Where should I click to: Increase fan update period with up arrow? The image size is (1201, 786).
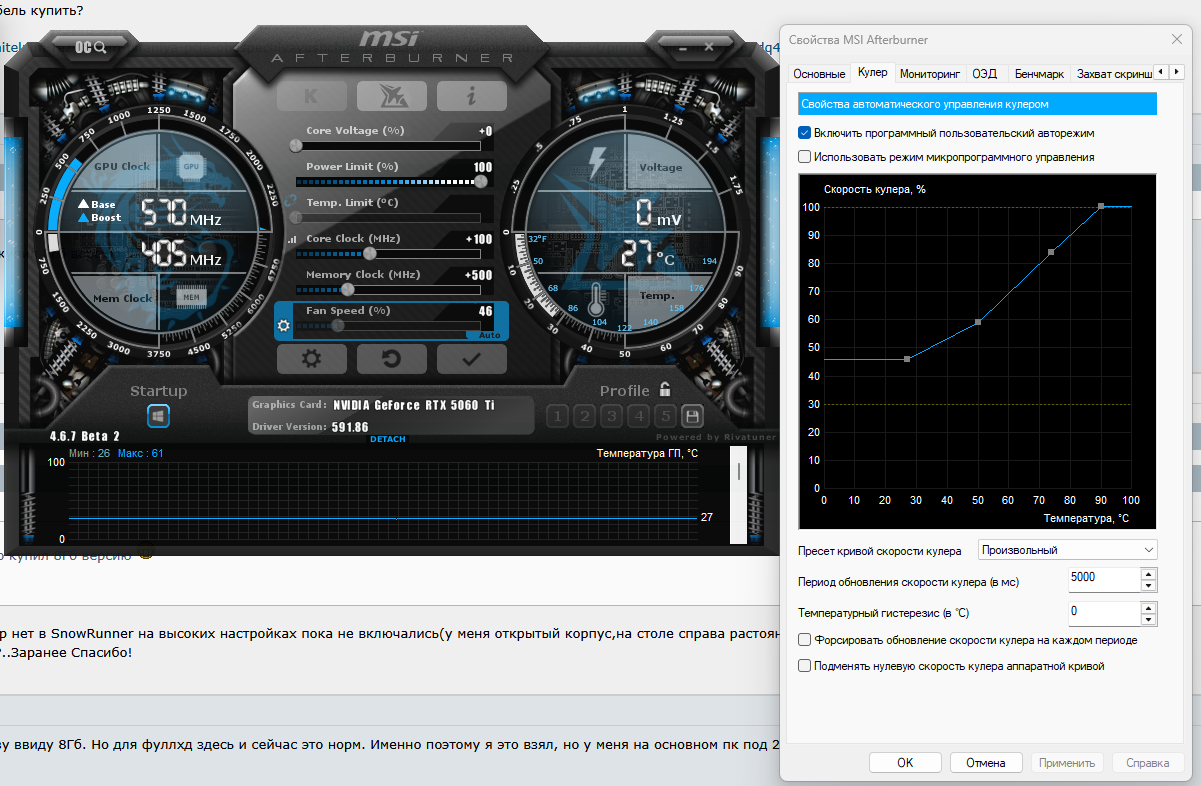point(1149,575)
